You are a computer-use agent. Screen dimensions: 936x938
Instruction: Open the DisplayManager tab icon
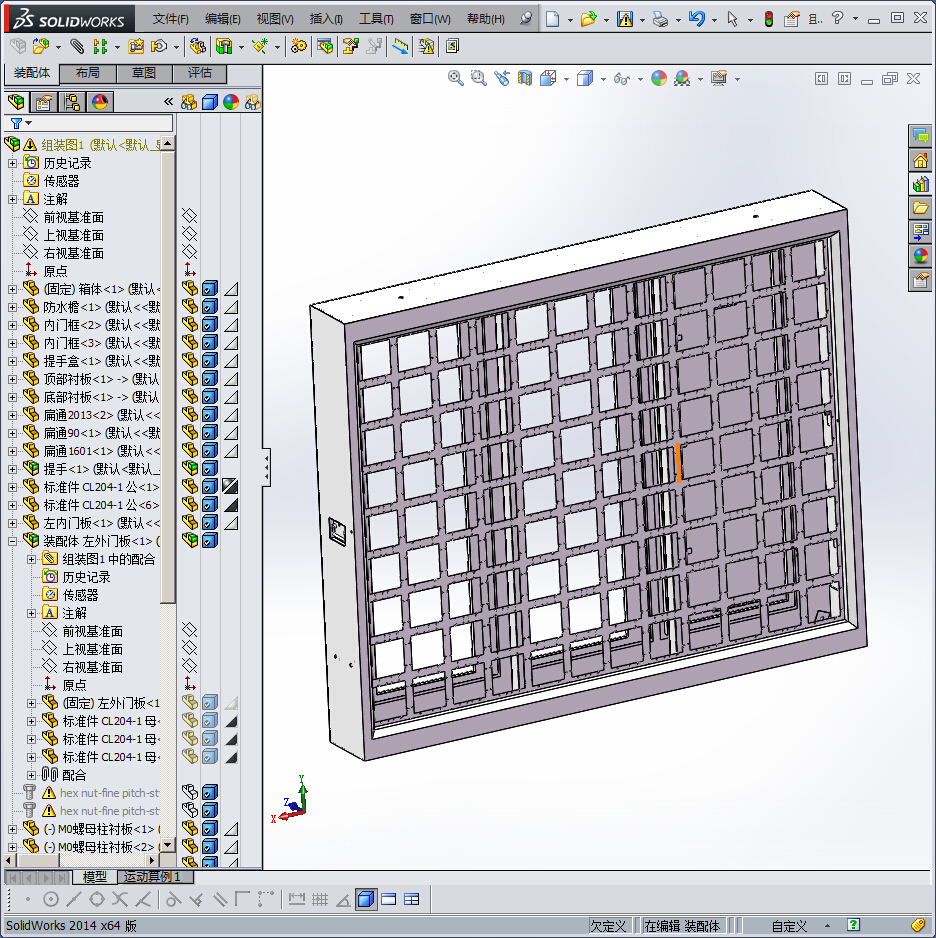click(x=100, y=102)
